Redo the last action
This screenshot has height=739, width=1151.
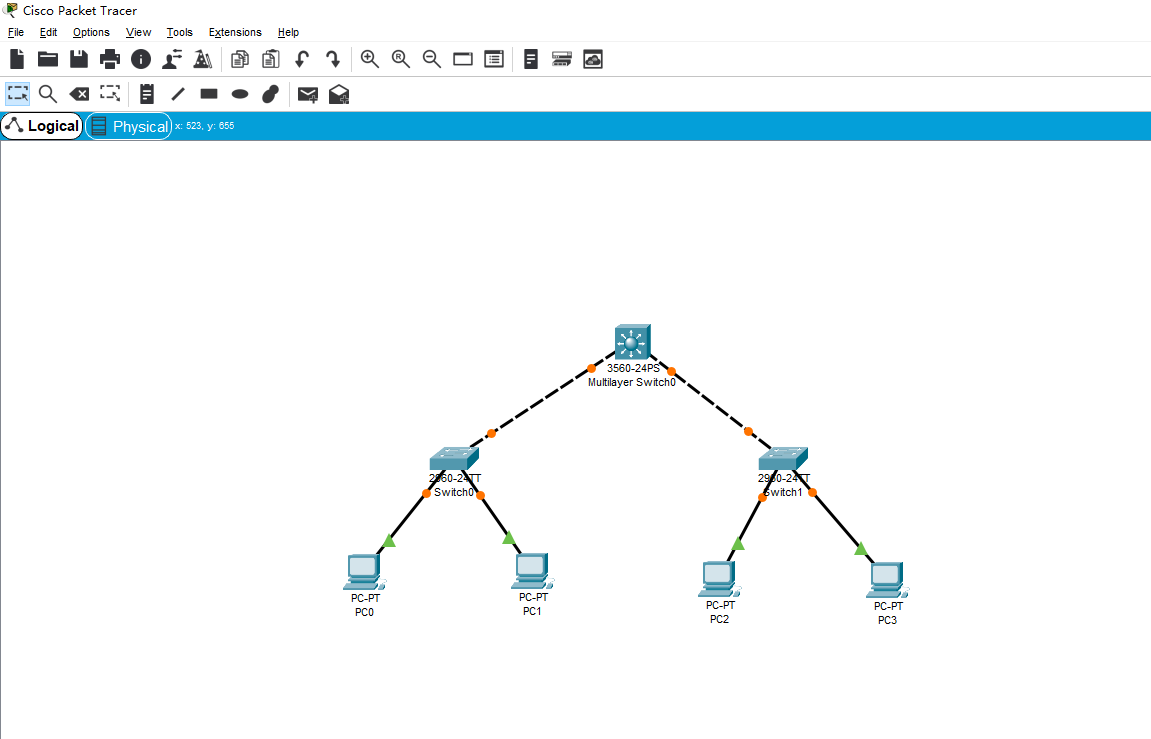333,59
